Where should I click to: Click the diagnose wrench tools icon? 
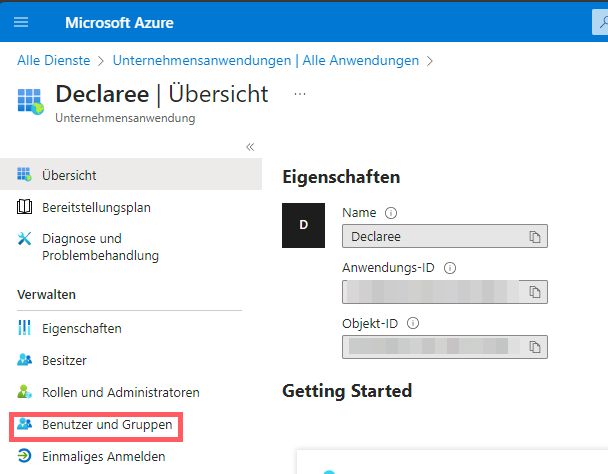click(x=24, y=239)
